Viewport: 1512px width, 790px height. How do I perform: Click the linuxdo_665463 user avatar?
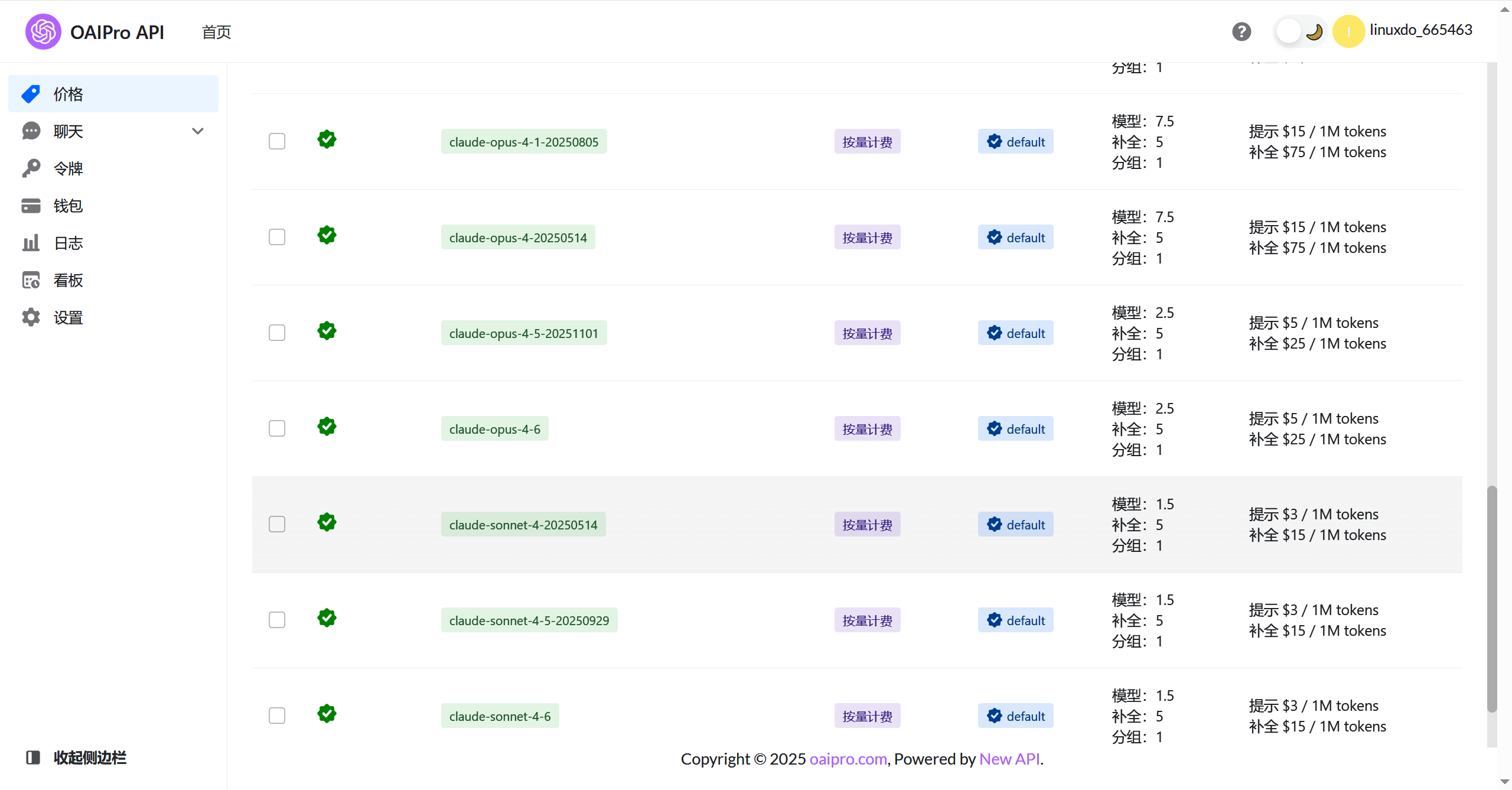(1348, 31)
